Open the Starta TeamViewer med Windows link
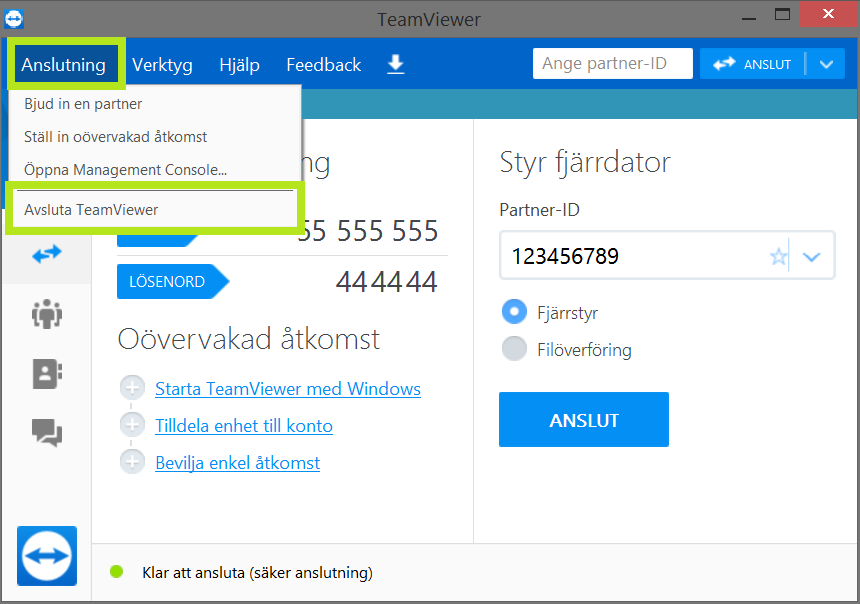The width and height of the screenshot is (860, 604). point(287,389)
